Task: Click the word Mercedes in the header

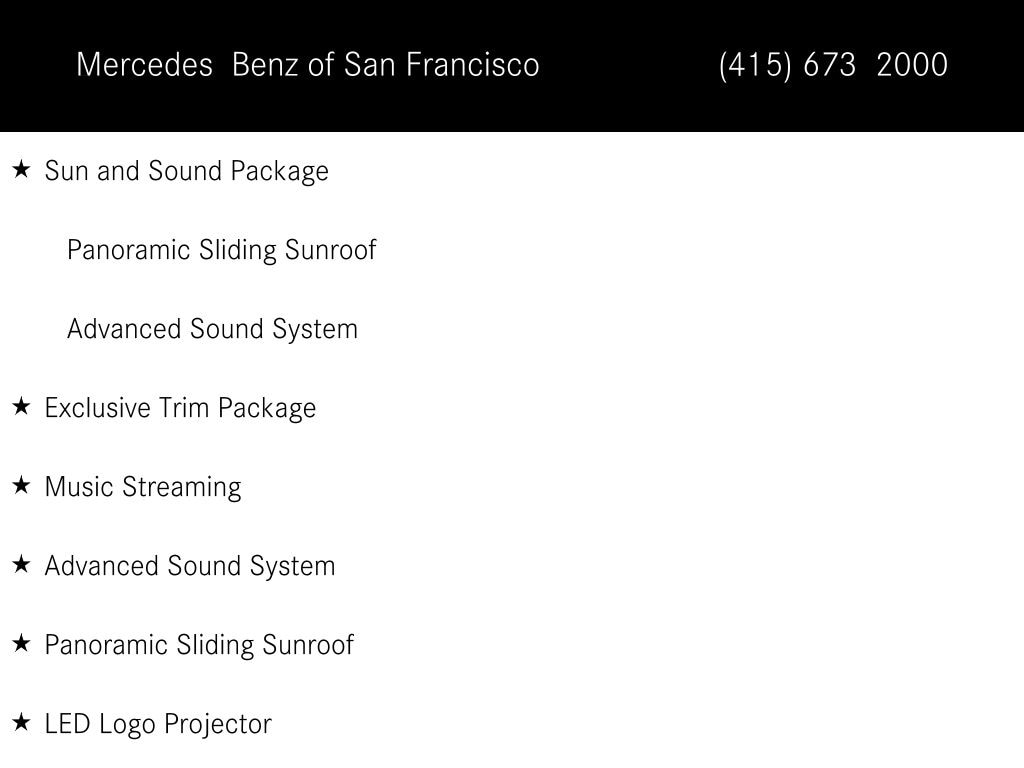Action: [x=144, y=65]
